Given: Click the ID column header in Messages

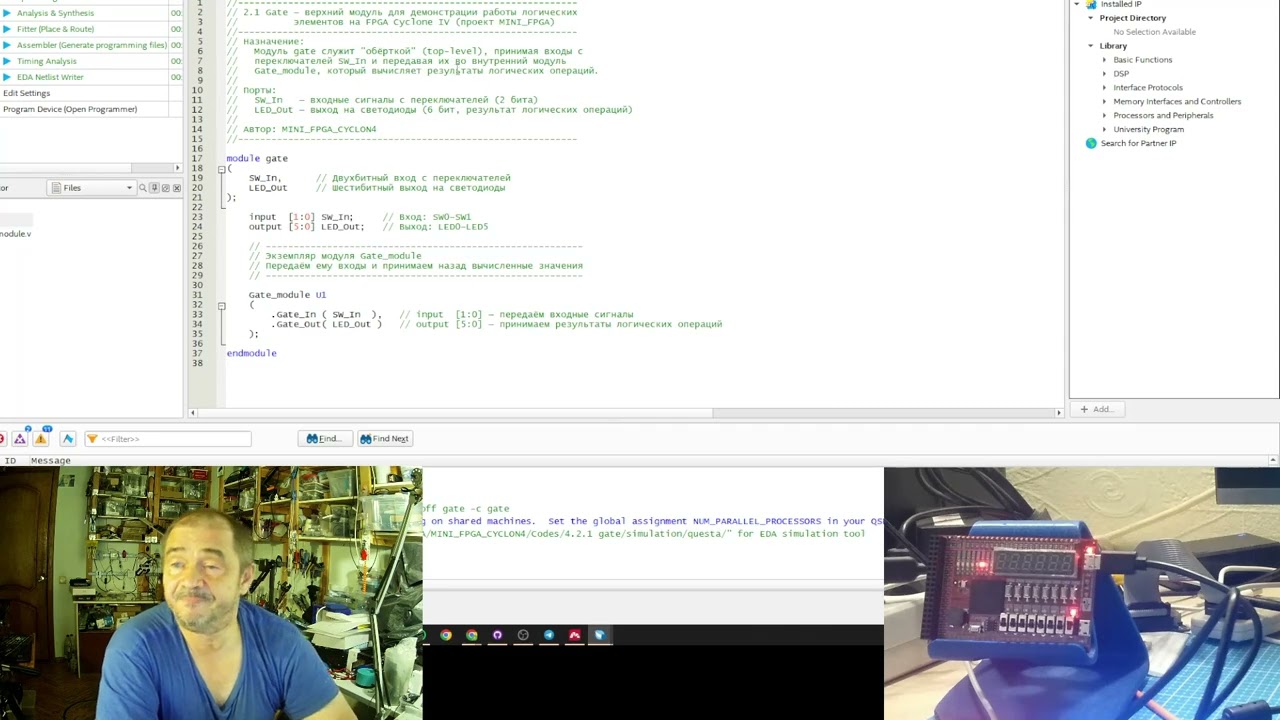Looking at the screenshot, I should coord(10,461).
